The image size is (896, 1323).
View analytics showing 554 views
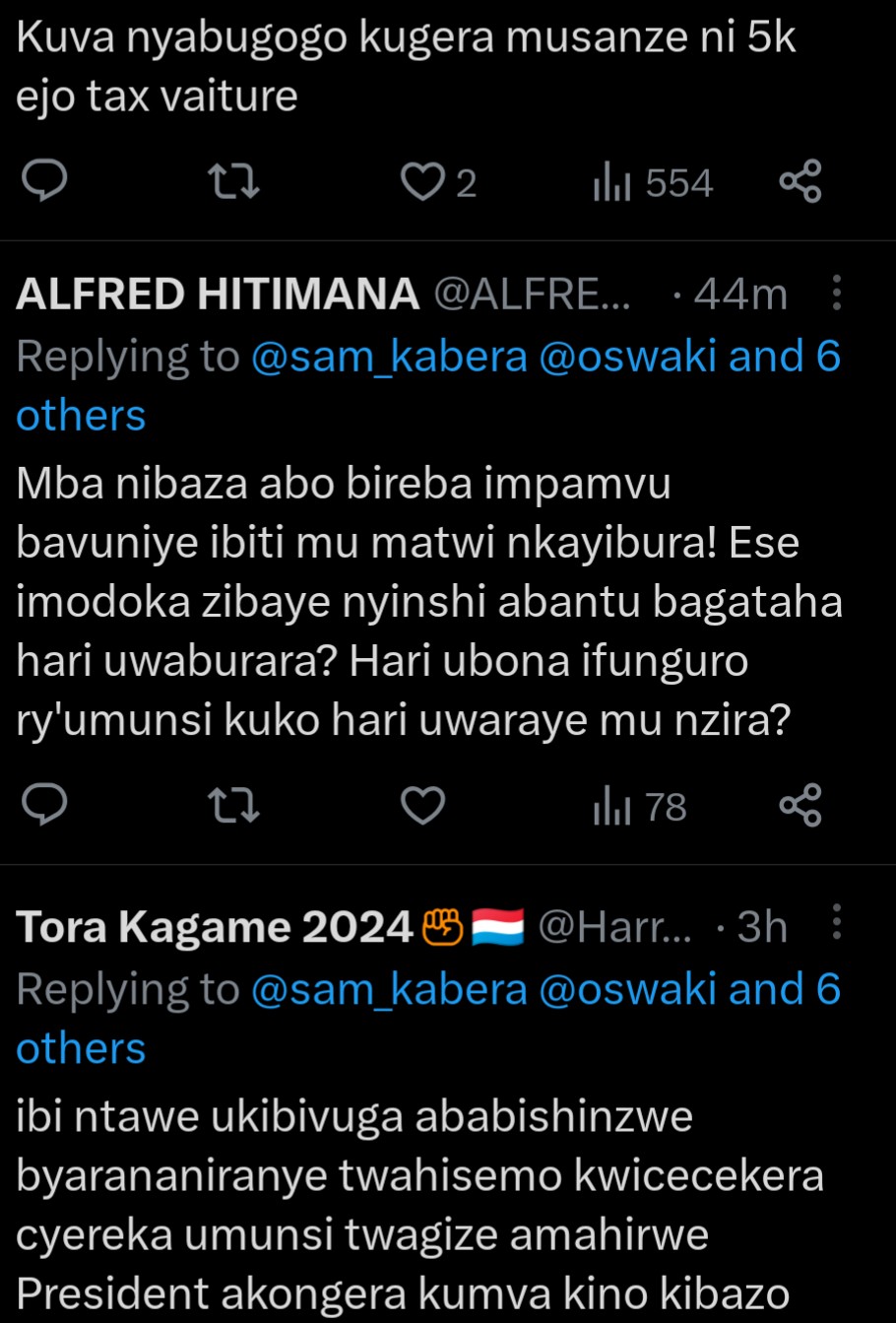tap(652, 183)
